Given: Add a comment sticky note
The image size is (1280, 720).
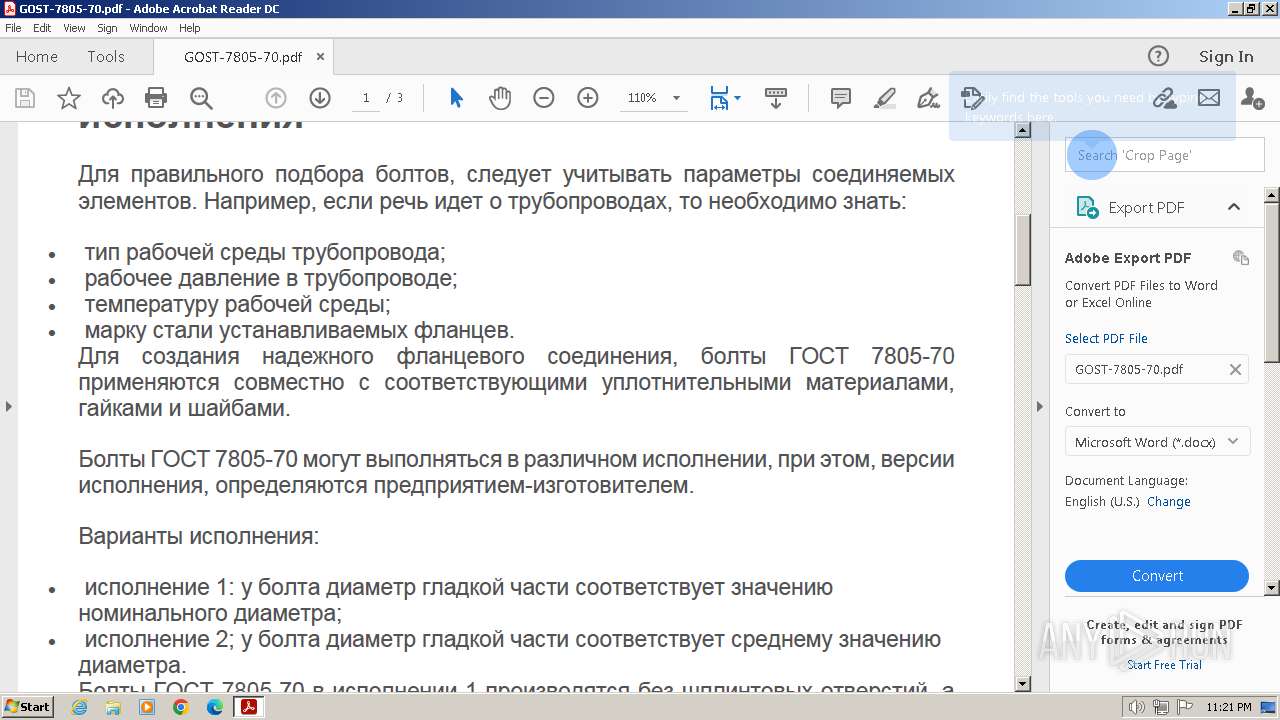Looking at the screenshot, I should click(x=841, y=98).
